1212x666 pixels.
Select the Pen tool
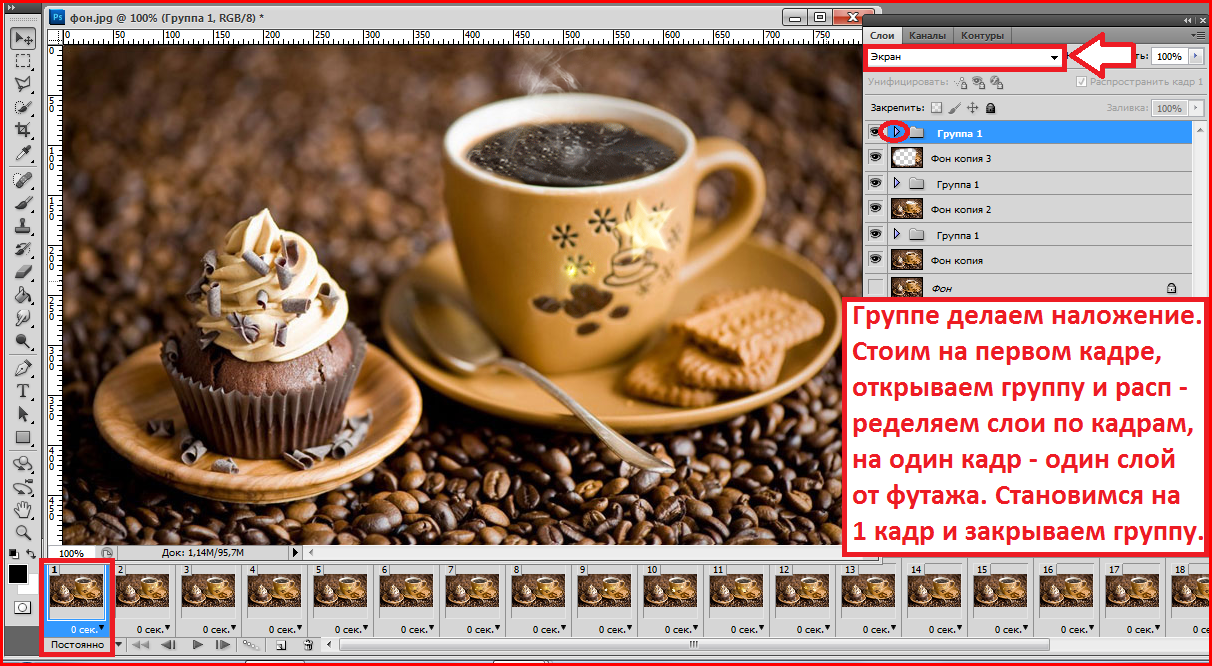tap(23, 368)
